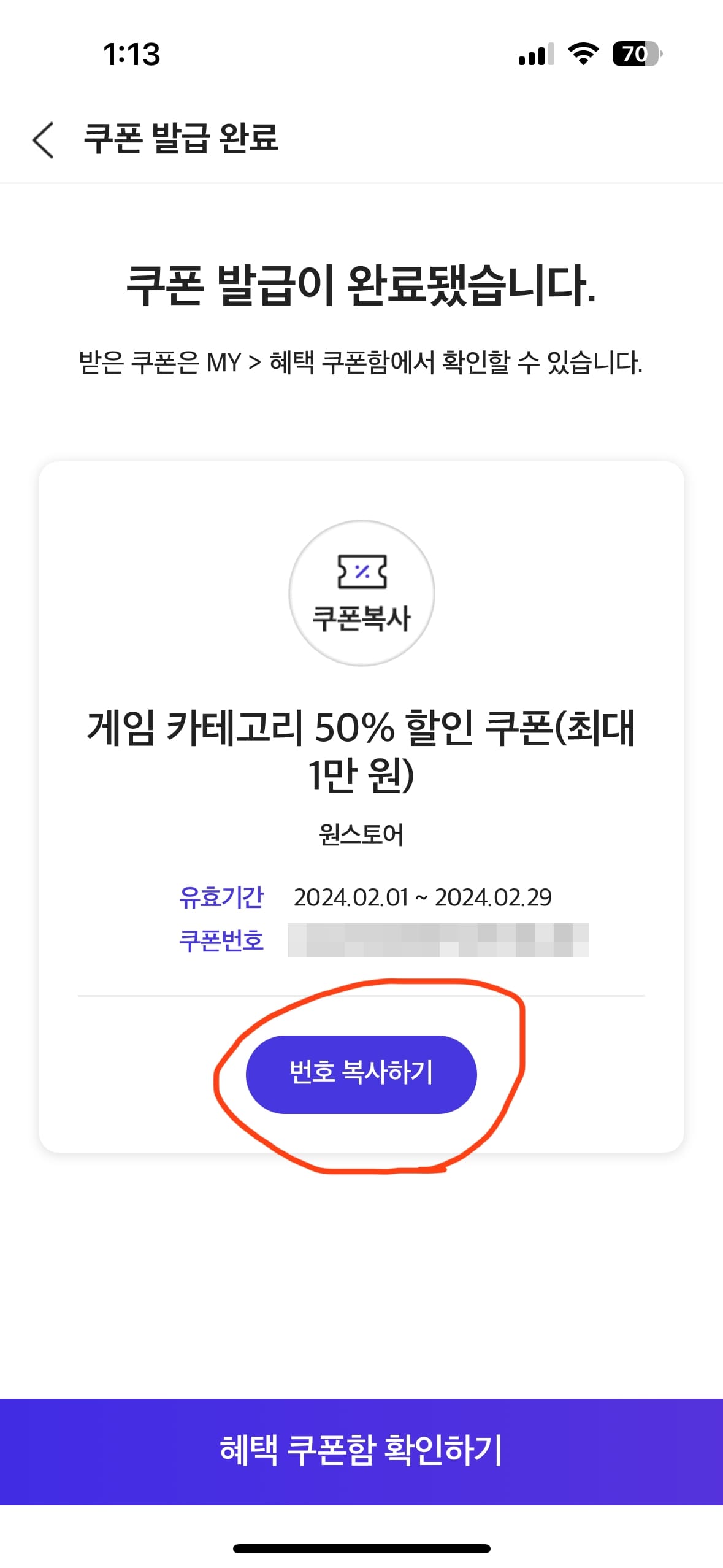Tap the 쿠폰복사 coupon ticket icon
This screenshot has height=1568, width=723.
[362, 591]
